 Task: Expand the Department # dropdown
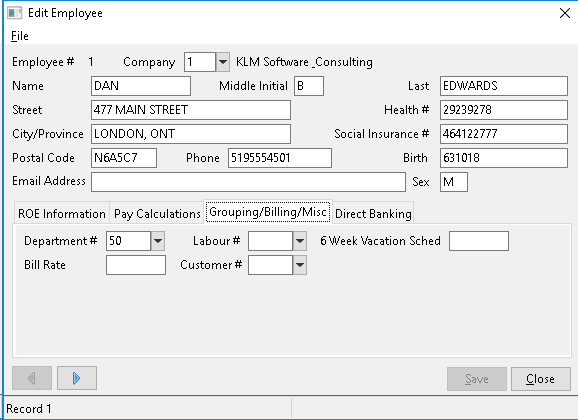[x=158, y=241]
